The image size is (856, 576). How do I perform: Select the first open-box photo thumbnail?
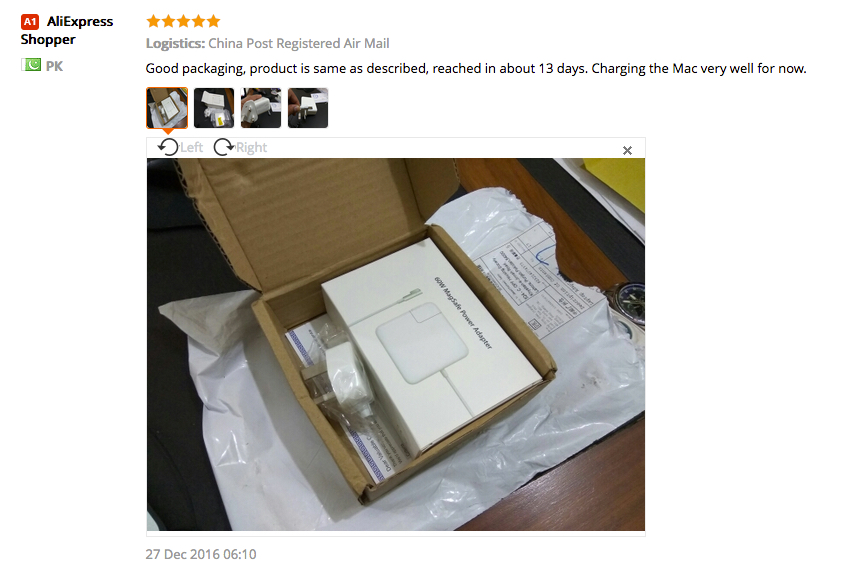point(167,108)
